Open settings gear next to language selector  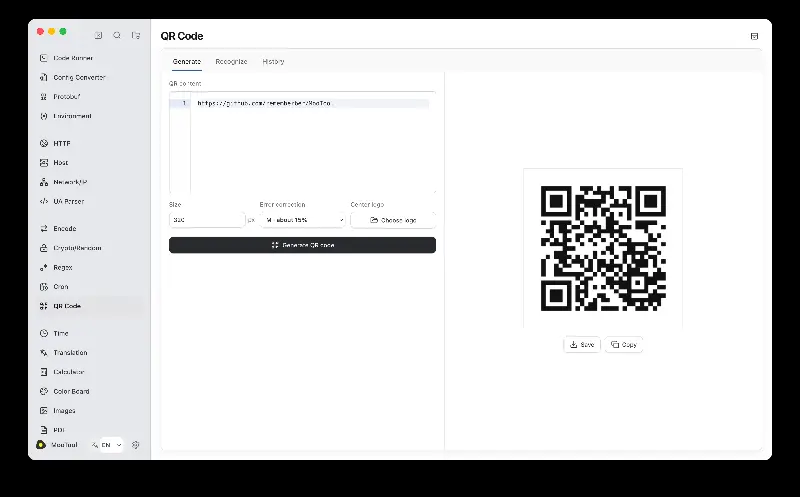tap(135, 445)
